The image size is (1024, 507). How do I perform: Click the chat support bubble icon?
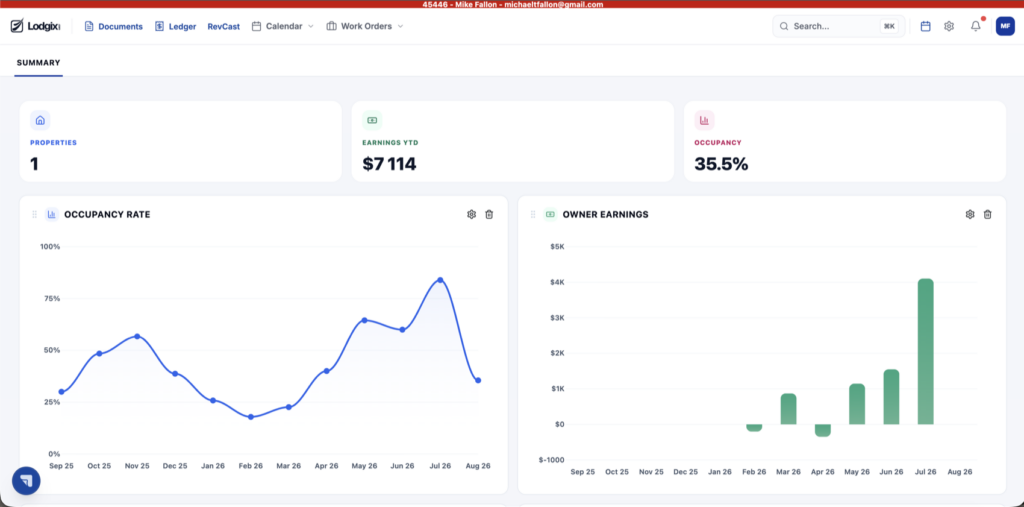pos(26,481)
